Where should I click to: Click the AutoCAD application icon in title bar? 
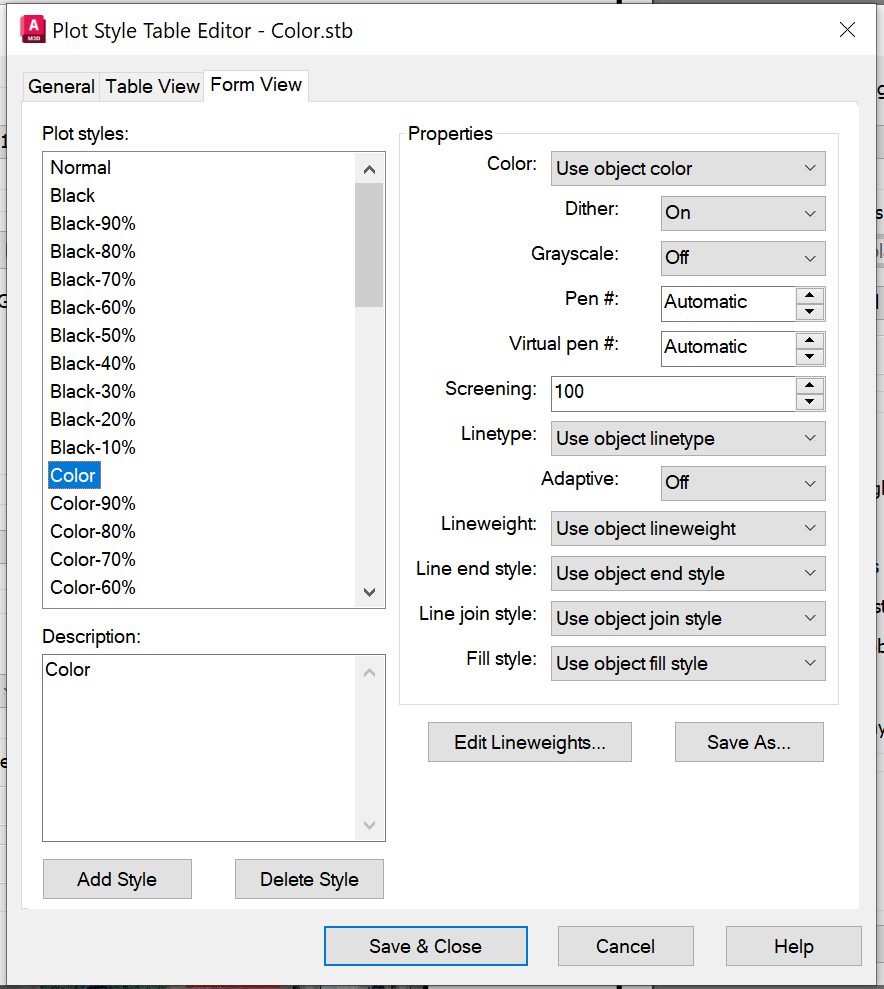pos(32,29)
